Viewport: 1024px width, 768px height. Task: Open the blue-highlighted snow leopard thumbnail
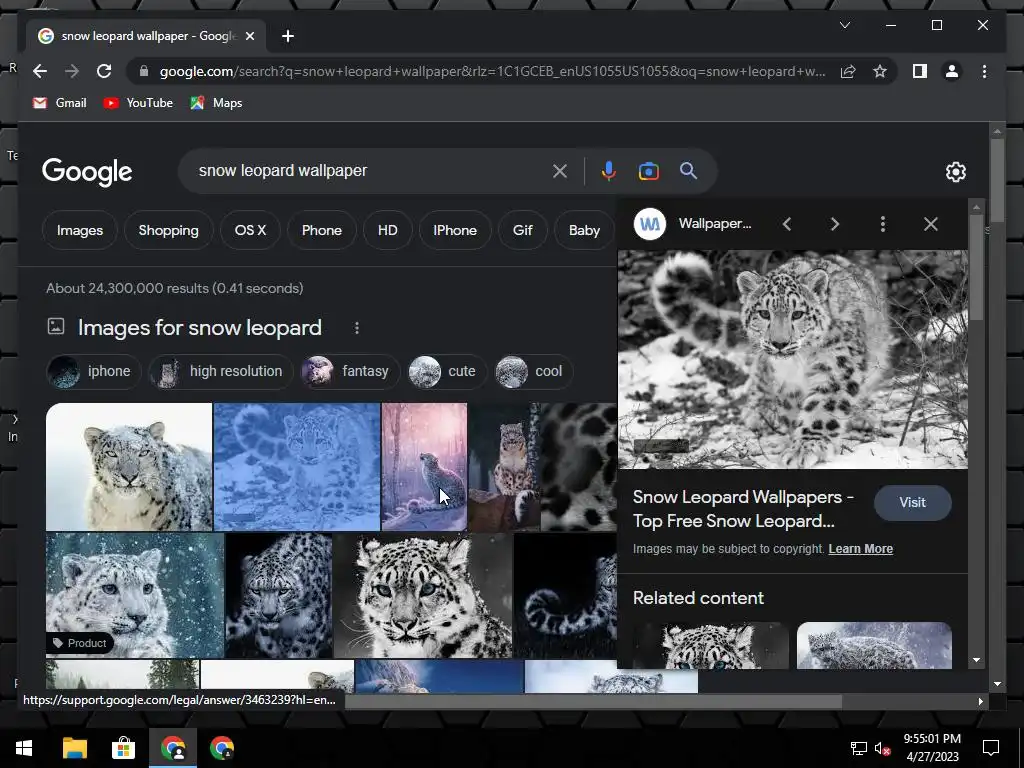tap(297, 466)
